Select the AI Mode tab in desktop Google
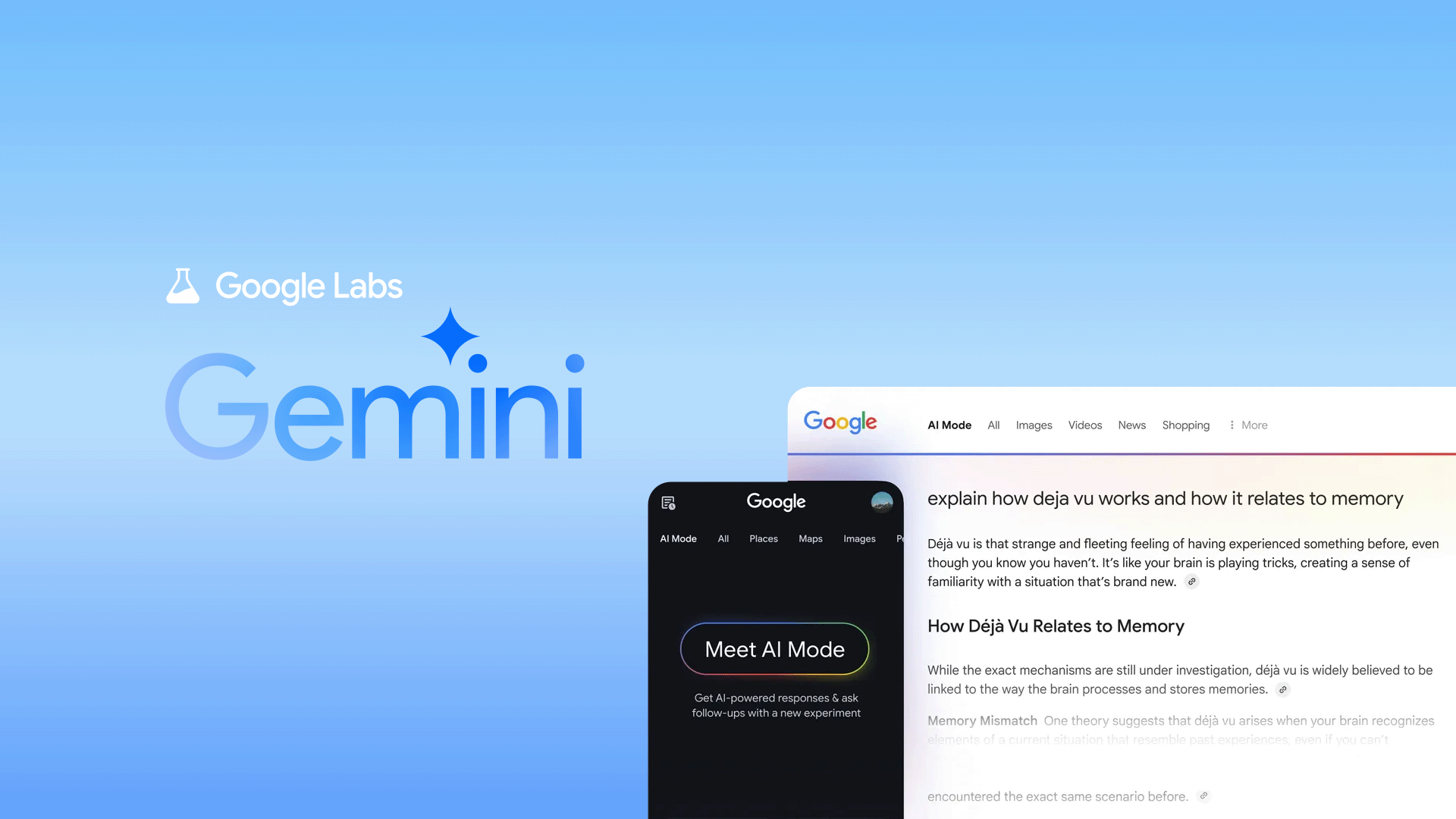 949,424
